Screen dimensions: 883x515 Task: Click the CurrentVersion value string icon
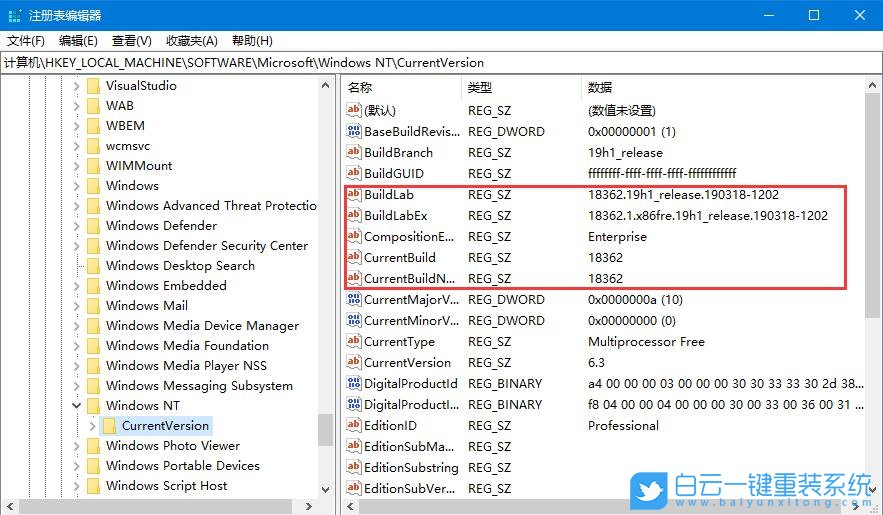pos(354,362)
